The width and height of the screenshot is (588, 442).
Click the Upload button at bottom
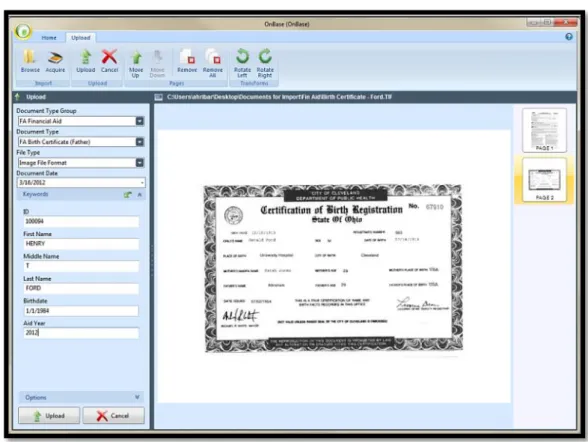[x=49, y=416]
